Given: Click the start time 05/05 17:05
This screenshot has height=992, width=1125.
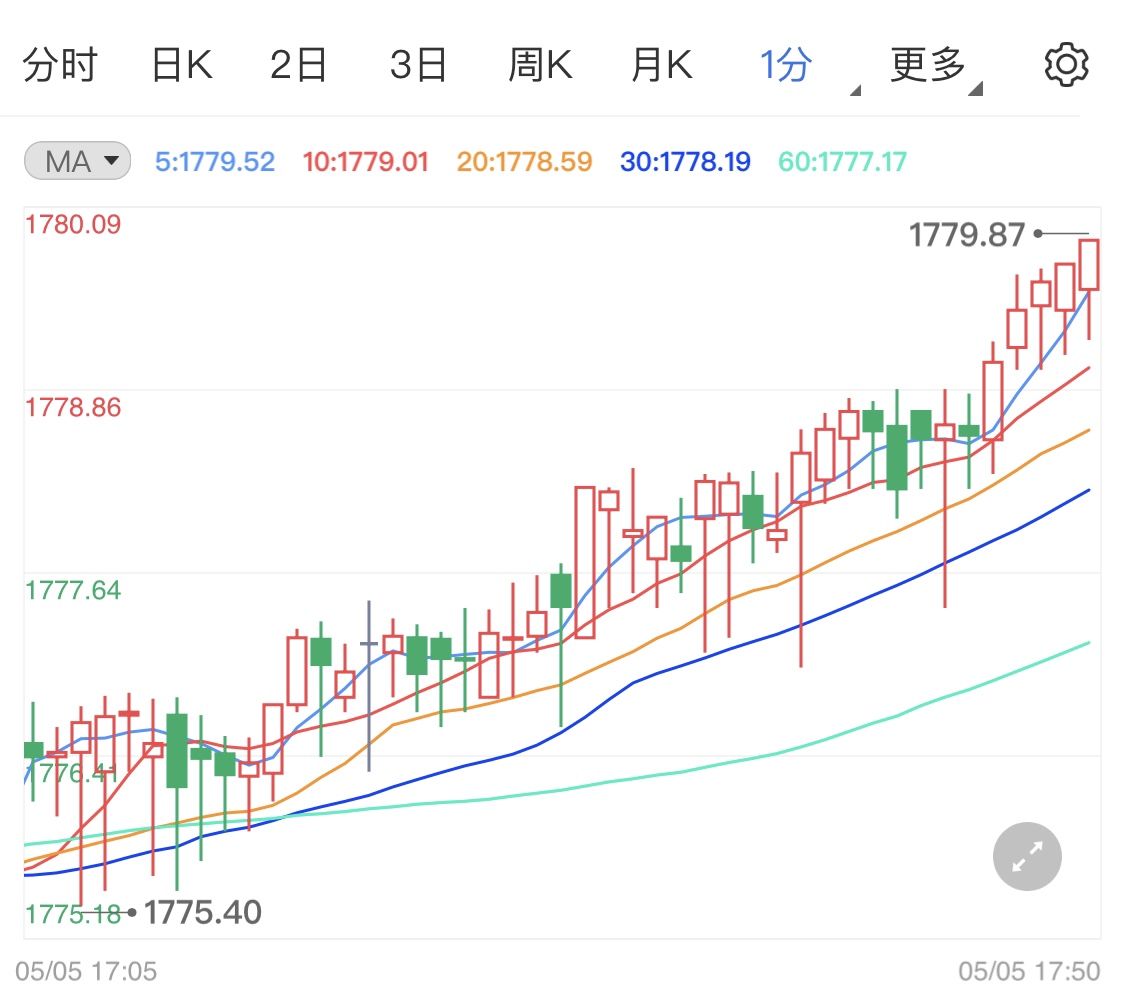Looking at the screenshot, I should [86, 971].
